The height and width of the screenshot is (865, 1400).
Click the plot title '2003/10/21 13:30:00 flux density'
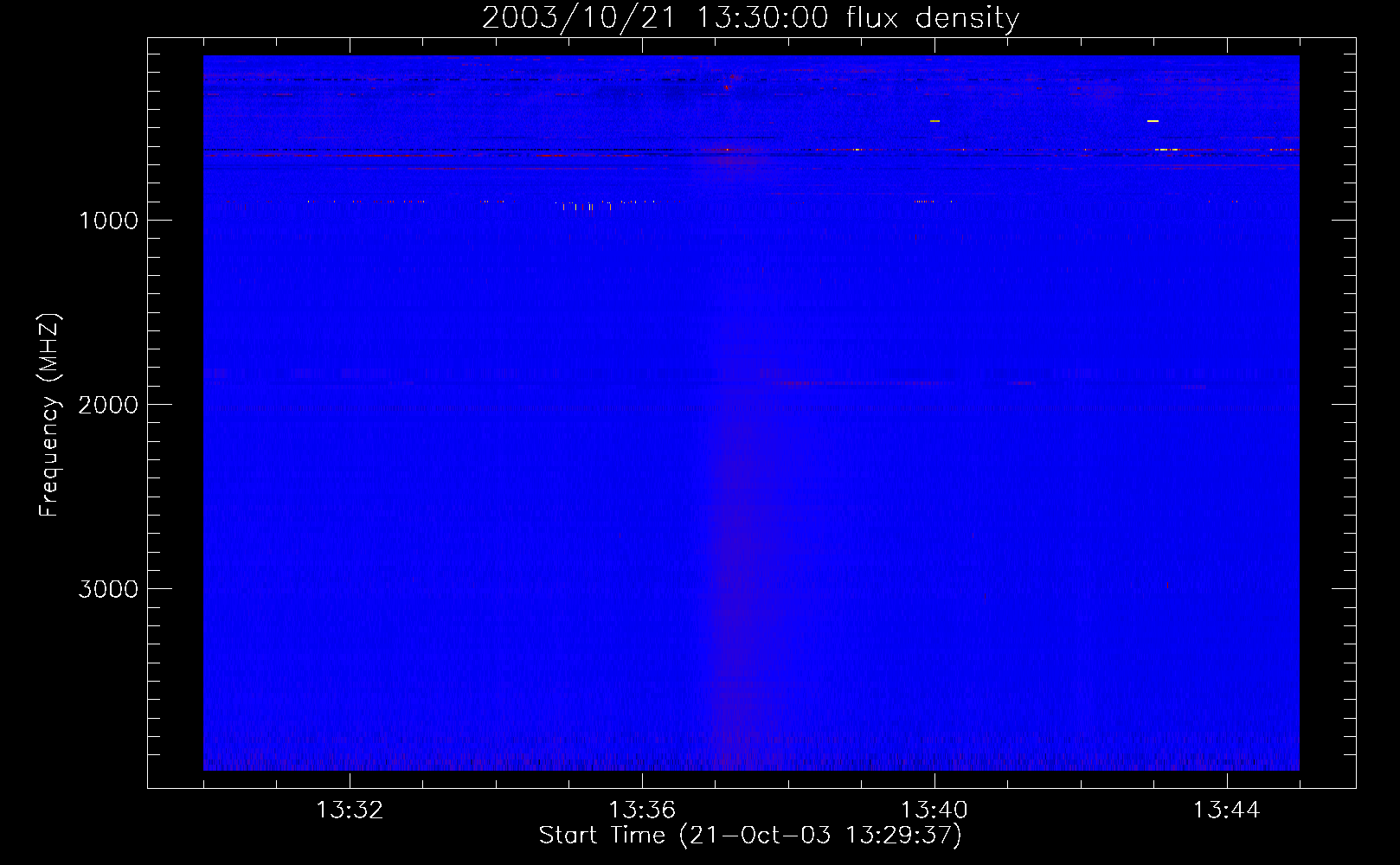point(750,17)
